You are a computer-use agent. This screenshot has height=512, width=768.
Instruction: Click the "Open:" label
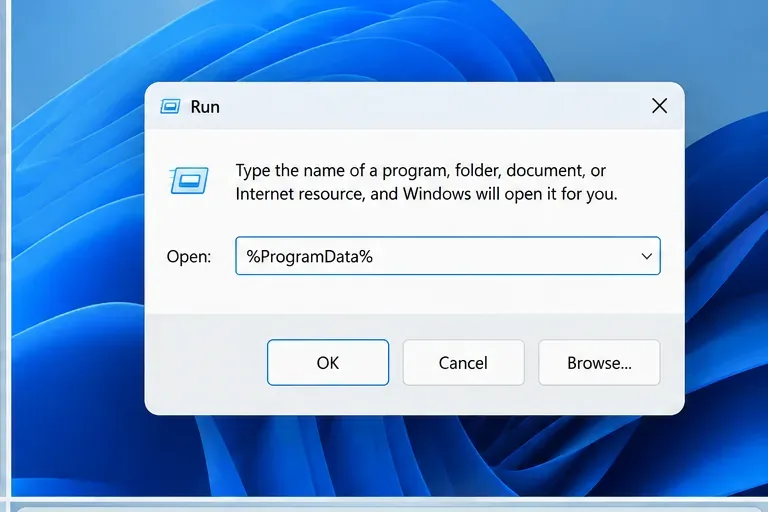[189, 257]
